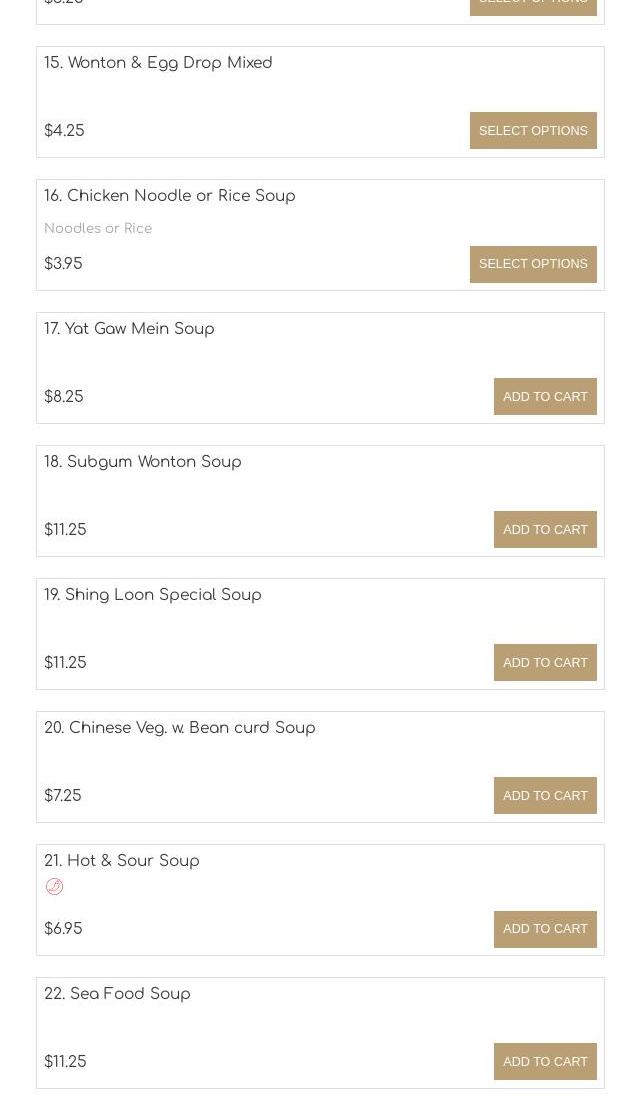
Task: Open the 15. Wonton & Egg Drop Mixed title
Action: [158, 63]
